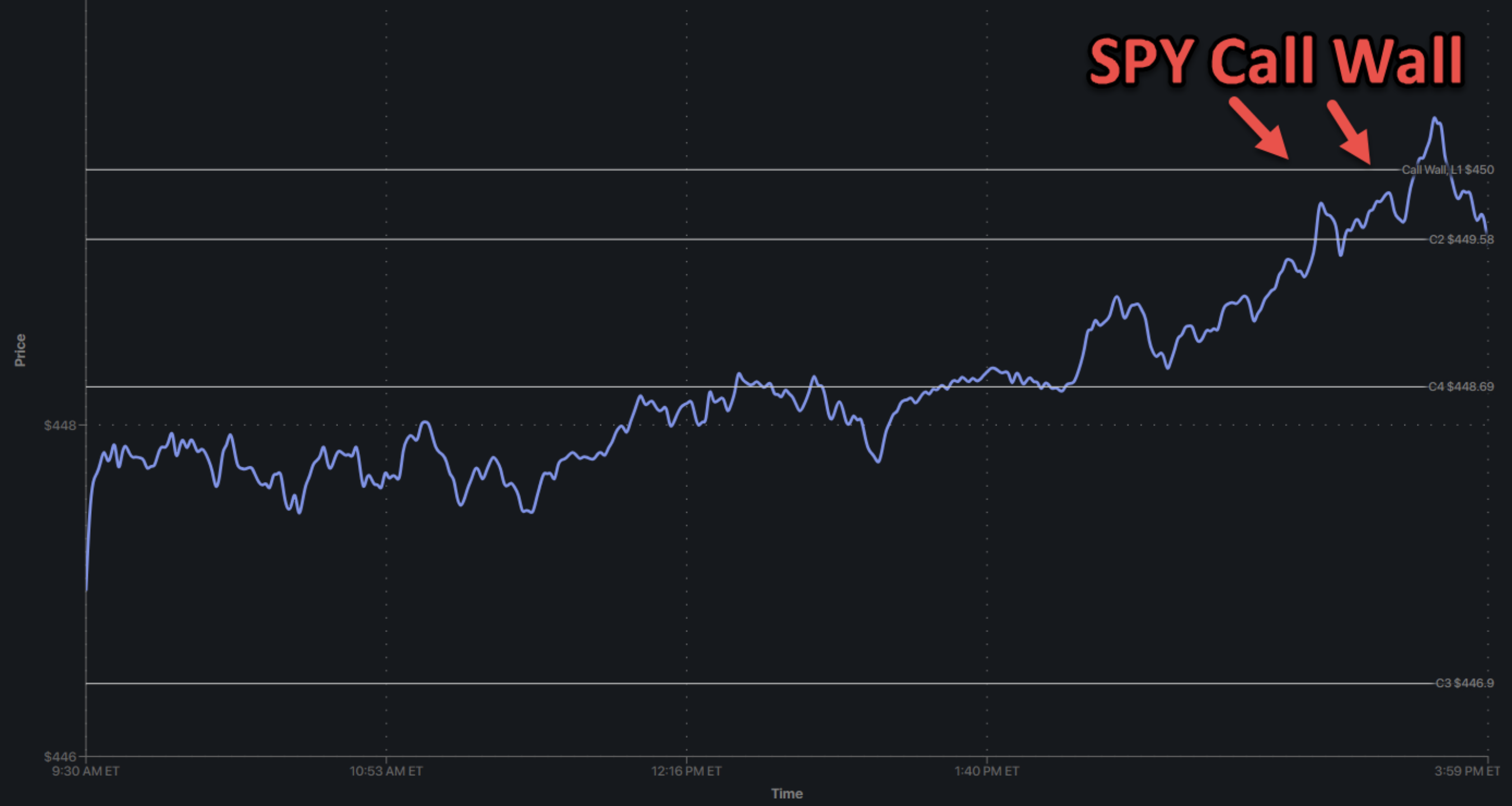Click the SPY Call Wall annotation text
Viewport: 1512px width, 806px height.
click(x=1275, y=61)
